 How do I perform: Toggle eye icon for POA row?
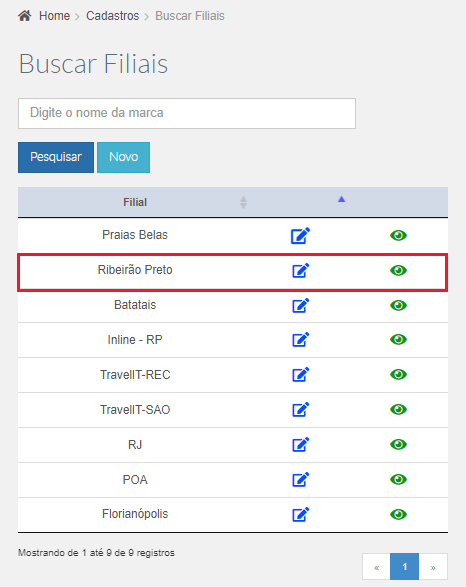[398, 479]
